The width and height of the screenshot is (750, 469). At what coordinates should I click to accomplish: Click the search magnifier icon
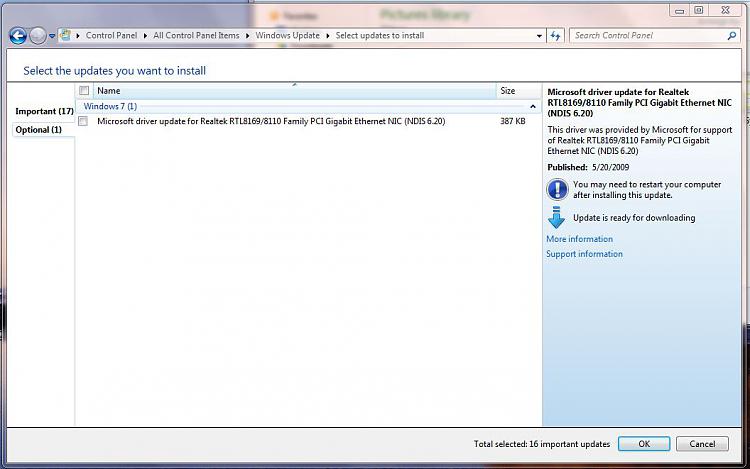(731, 35)
